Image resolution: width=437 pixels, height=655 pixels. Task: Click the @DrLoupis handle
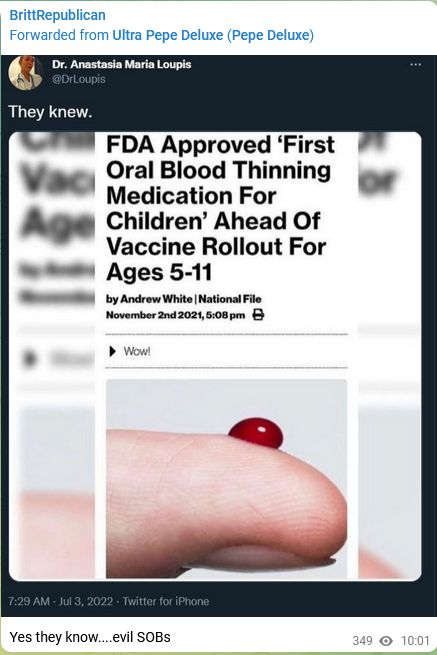tap(79, 79)
